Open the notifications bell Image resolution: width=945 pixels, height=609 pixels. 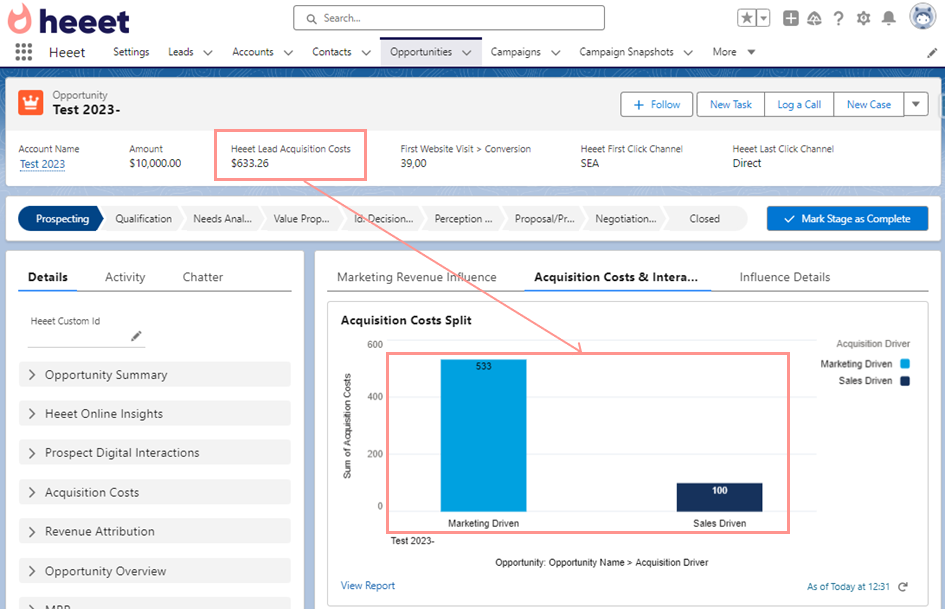888,19
